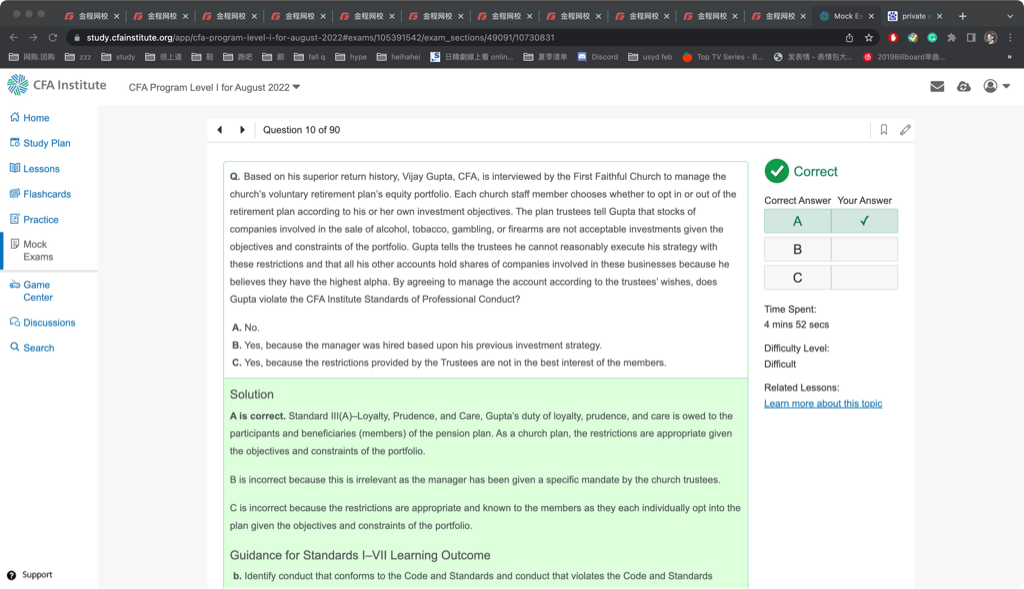
Task: Bookmark this question with the flag icon
Action: point(884,130)
